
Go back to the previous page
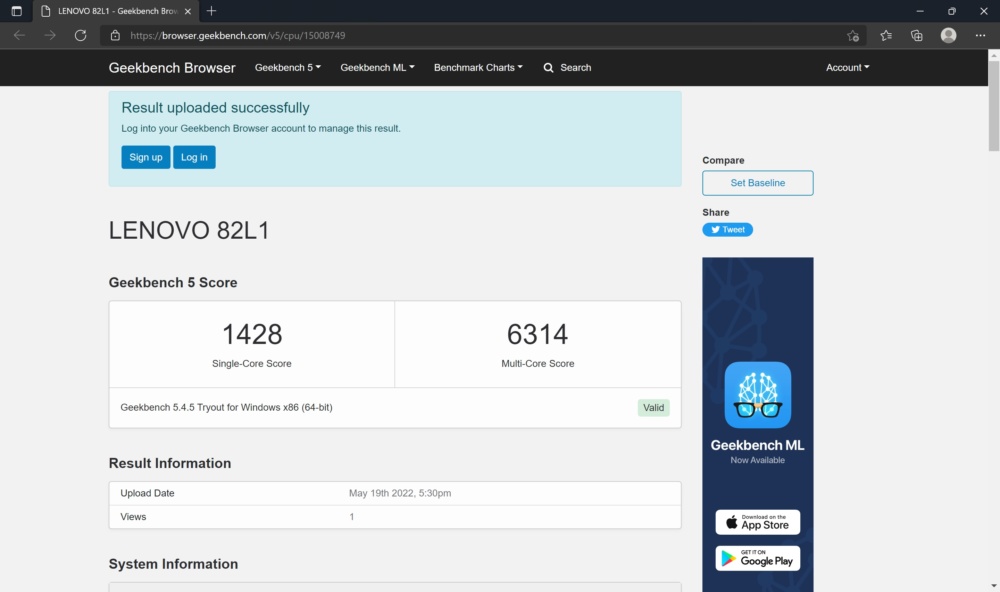(x=19, y=36)
